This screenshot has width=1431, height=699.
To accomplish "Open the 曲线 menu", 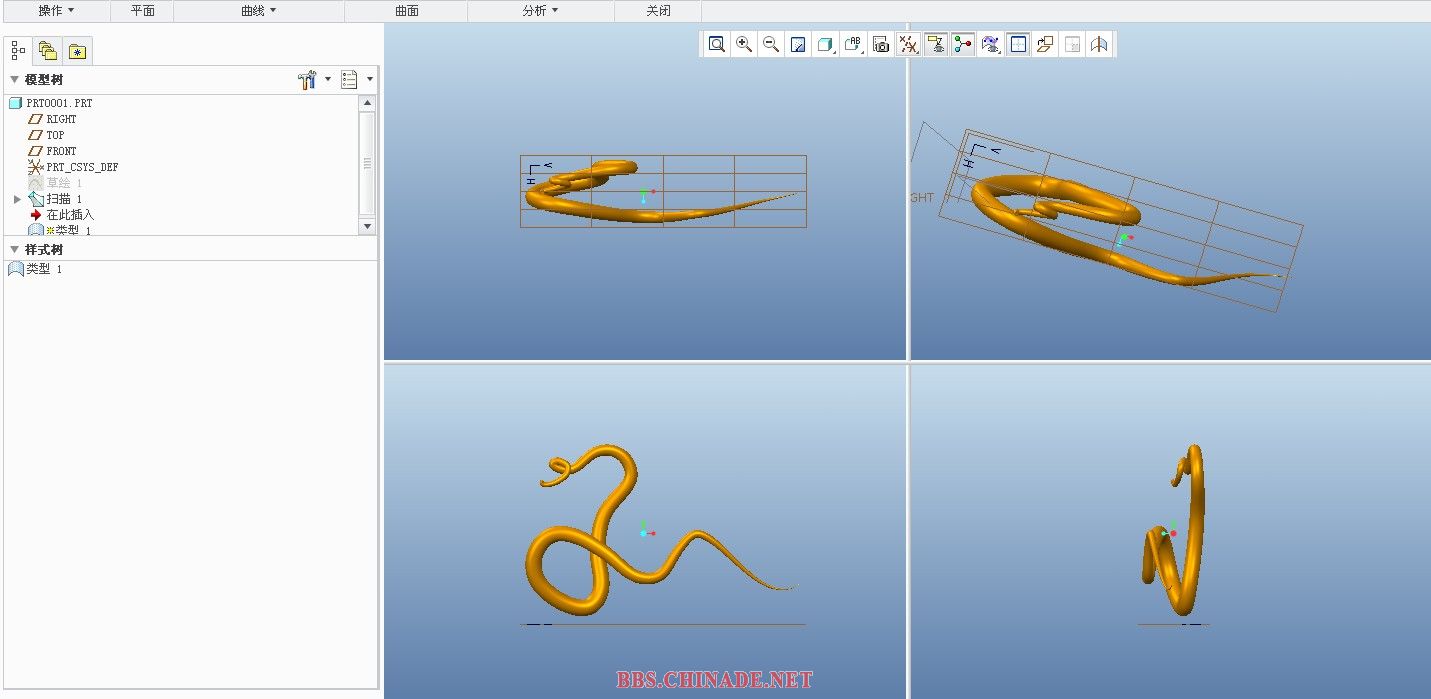I will pos(258,11).
